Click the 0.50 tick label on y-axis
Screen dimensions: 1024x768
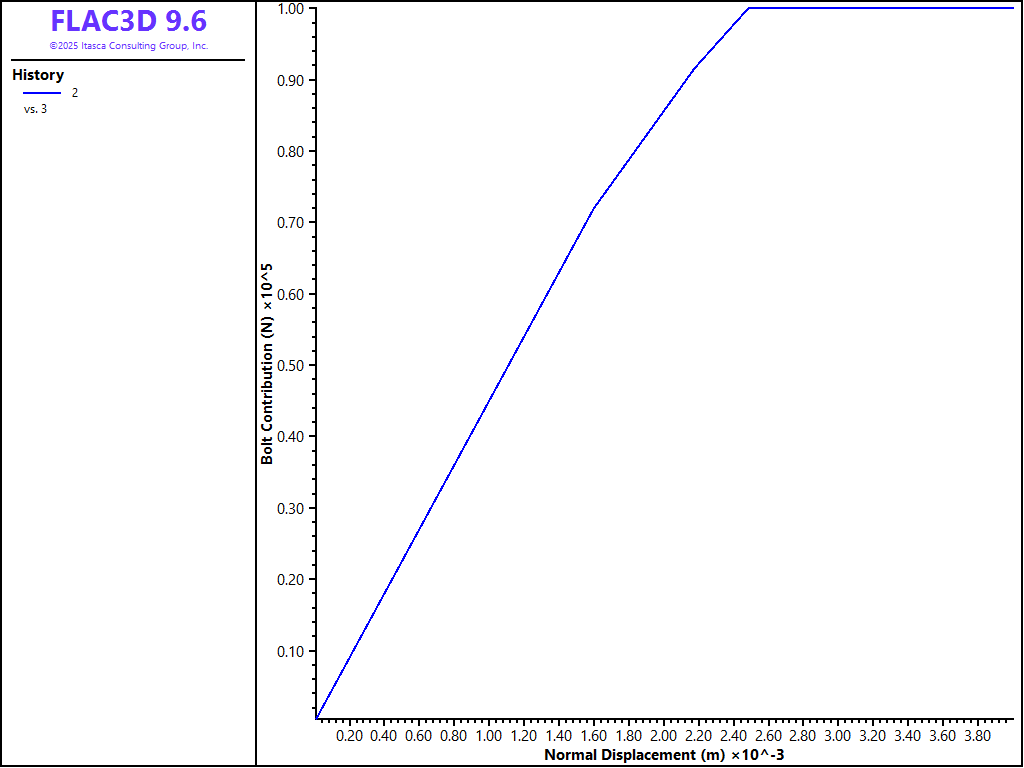click(x=289, y=365)
